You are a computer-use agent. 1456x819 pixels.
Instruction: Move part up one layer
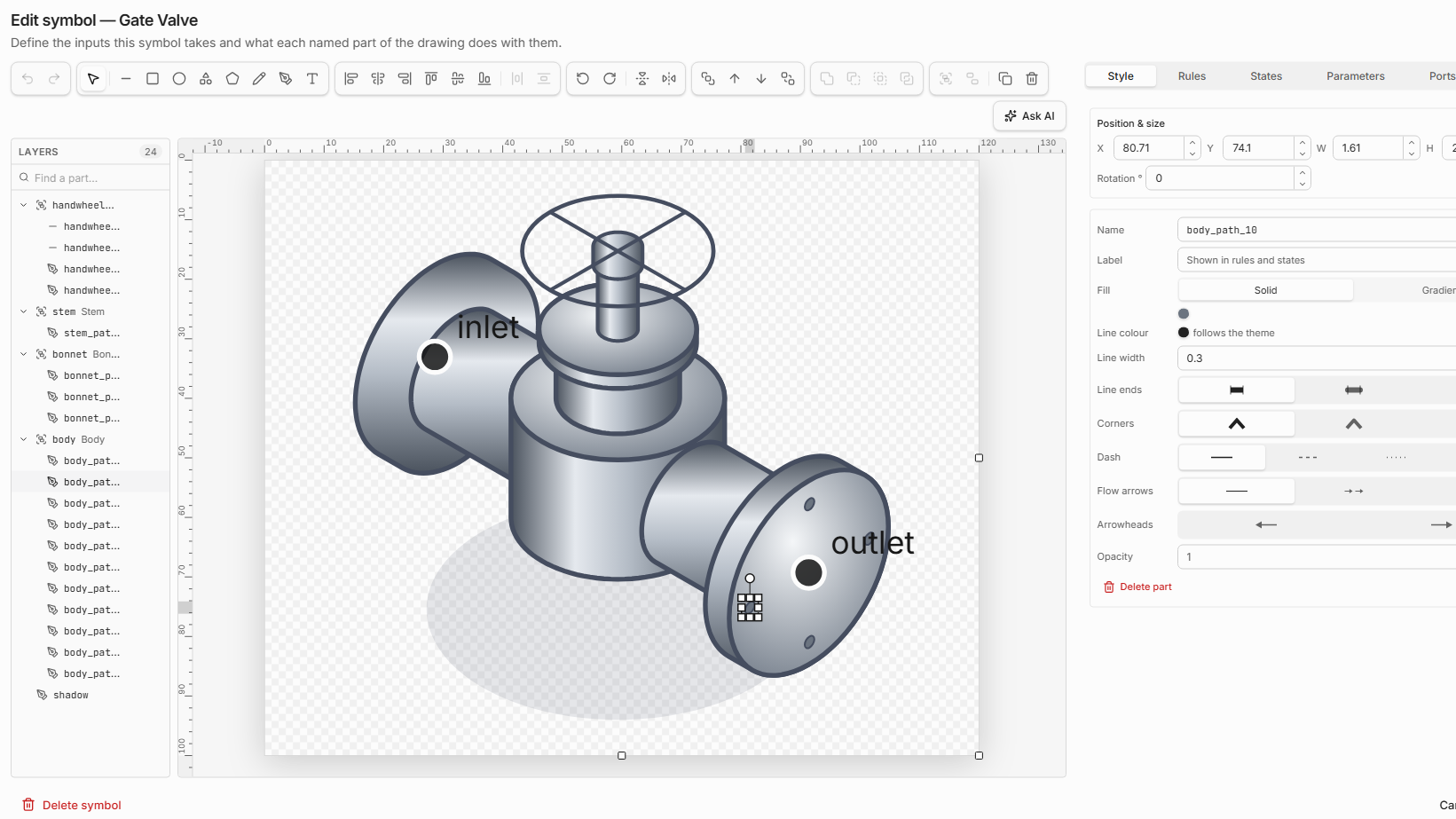coord(735,79)
